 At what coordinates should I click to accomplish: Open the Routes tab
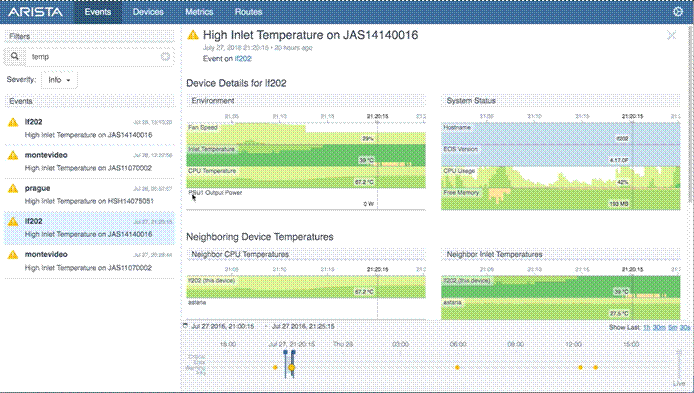(x=248, y=12)
